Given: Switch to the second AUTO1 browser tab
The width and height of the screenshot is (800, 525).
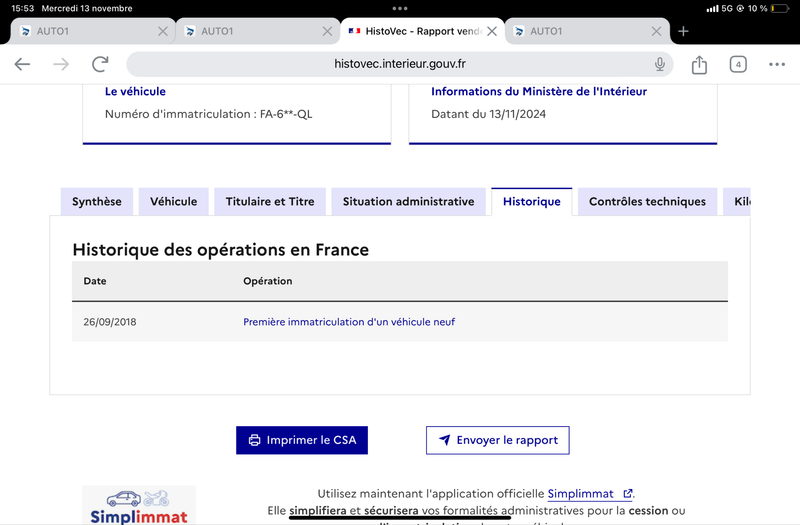Looking at the screenshot, I should tap(257, 32).
